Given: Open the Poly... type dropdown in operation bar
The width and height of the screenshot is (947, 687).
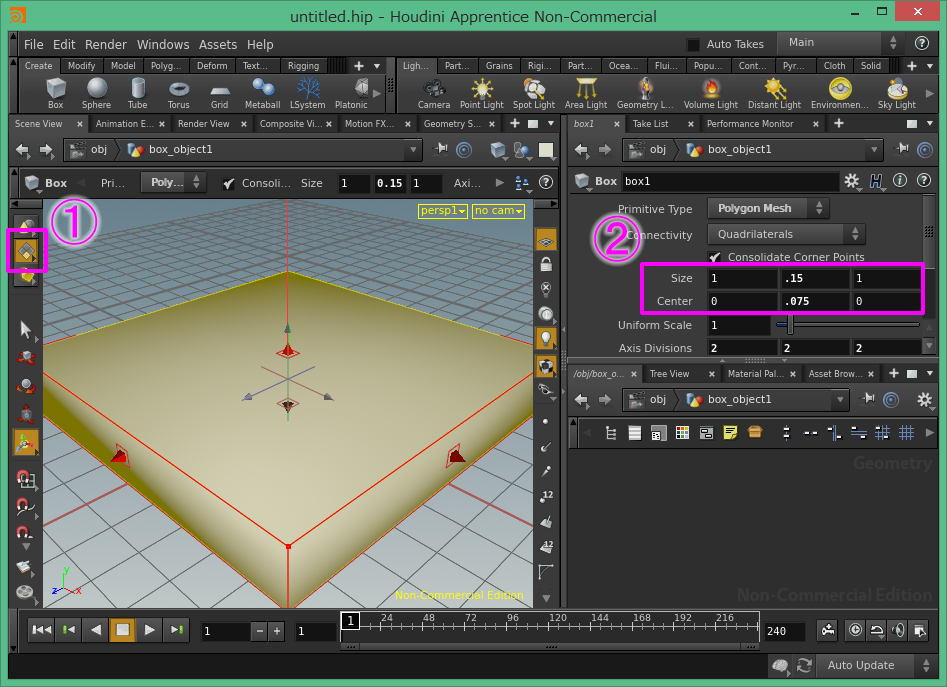Looking at the screenshot, I should point(174,182).
